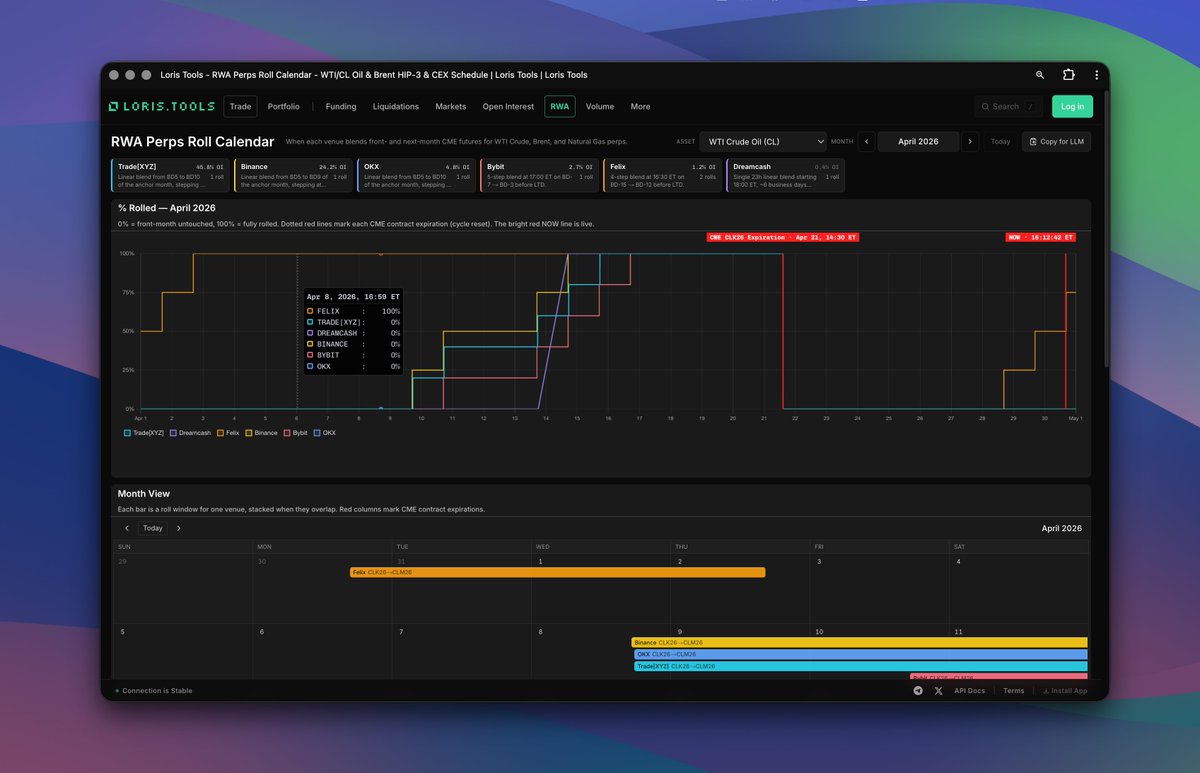Open the API Docs link
1200x773 pixels.
pyautogui.click(x=969, y=691)
